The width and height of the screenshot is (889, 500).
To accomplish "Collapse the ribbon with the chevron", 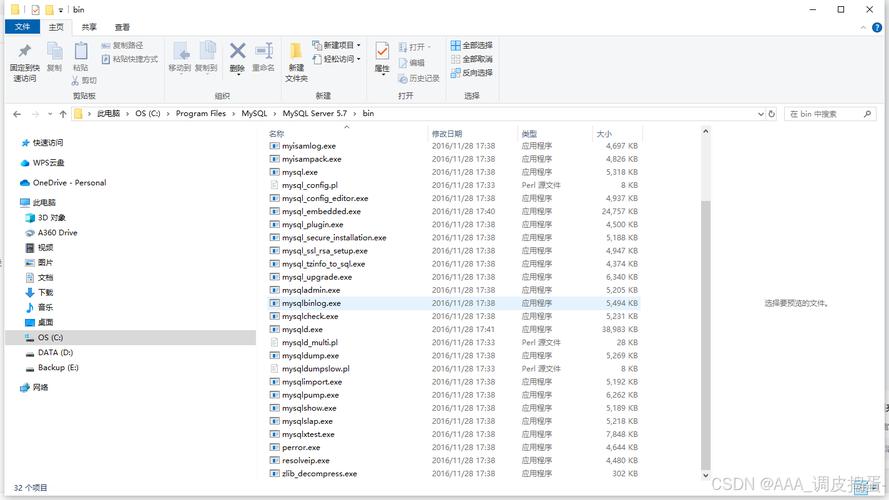I will (863, 27).
